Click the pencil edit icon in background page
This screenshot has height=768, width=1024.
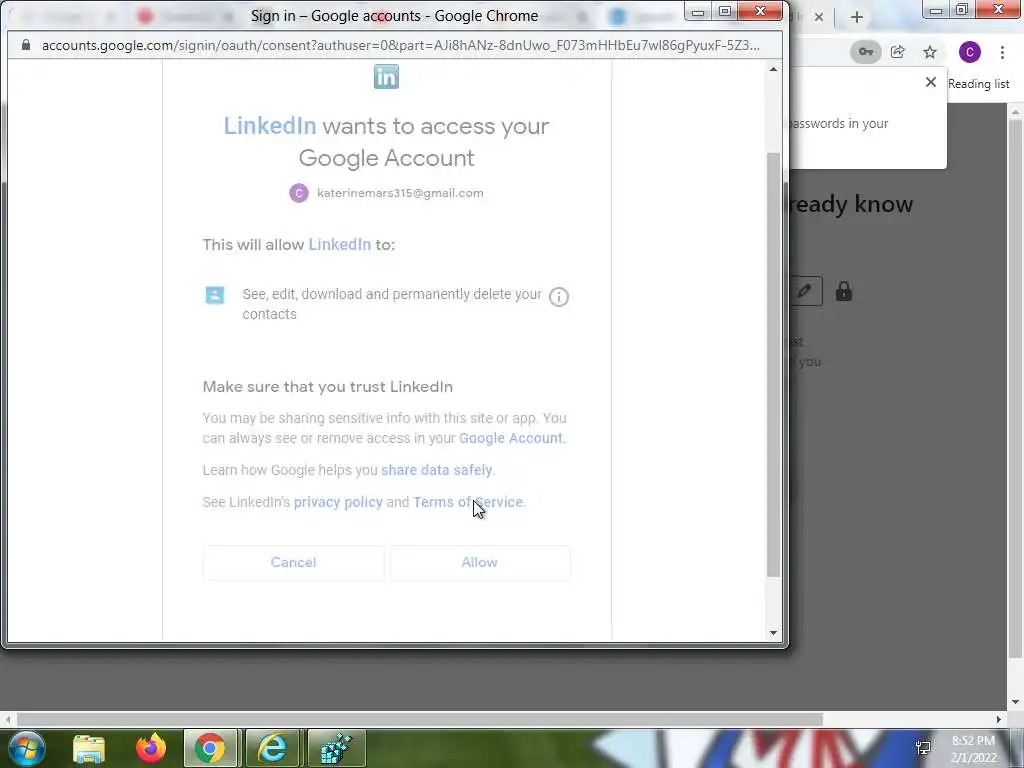(805, 291)
